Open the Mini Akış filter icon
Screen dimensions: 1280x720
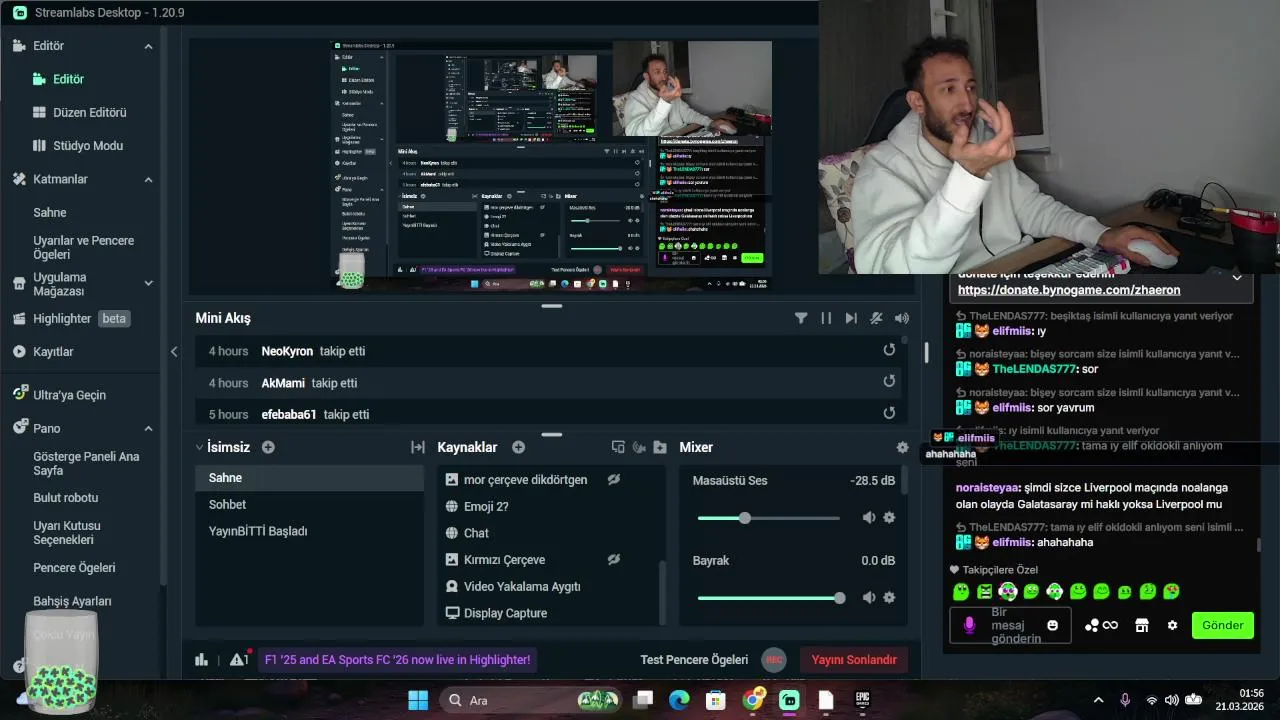[x=801, y=318]
